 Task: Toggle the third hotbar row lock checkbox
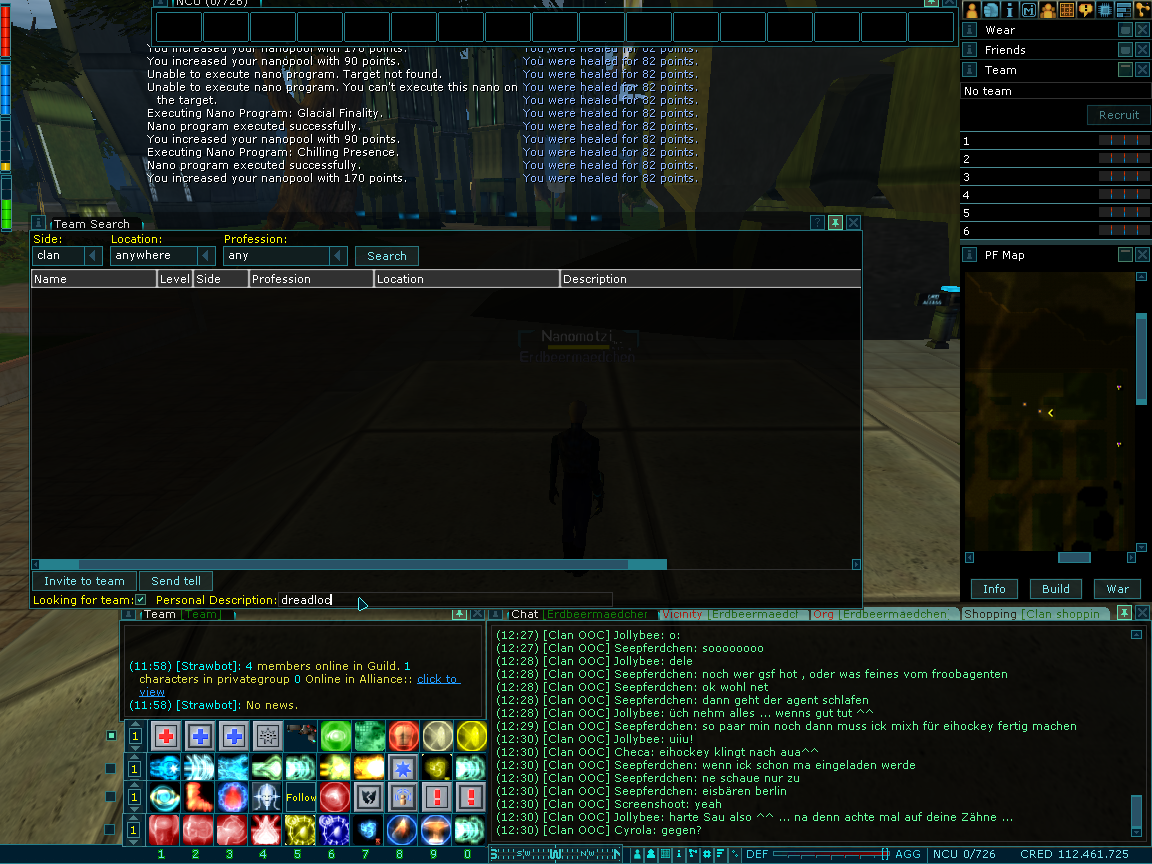[x=110, y=796]
